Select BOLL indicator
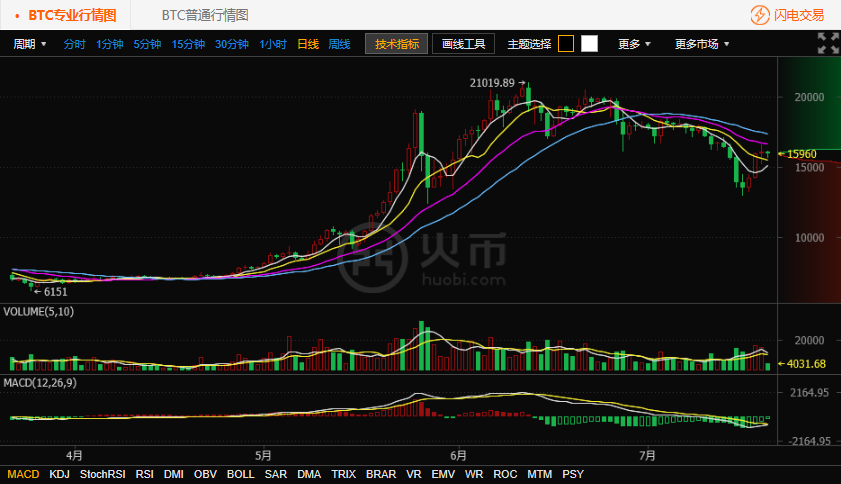 tap(240, 474)
